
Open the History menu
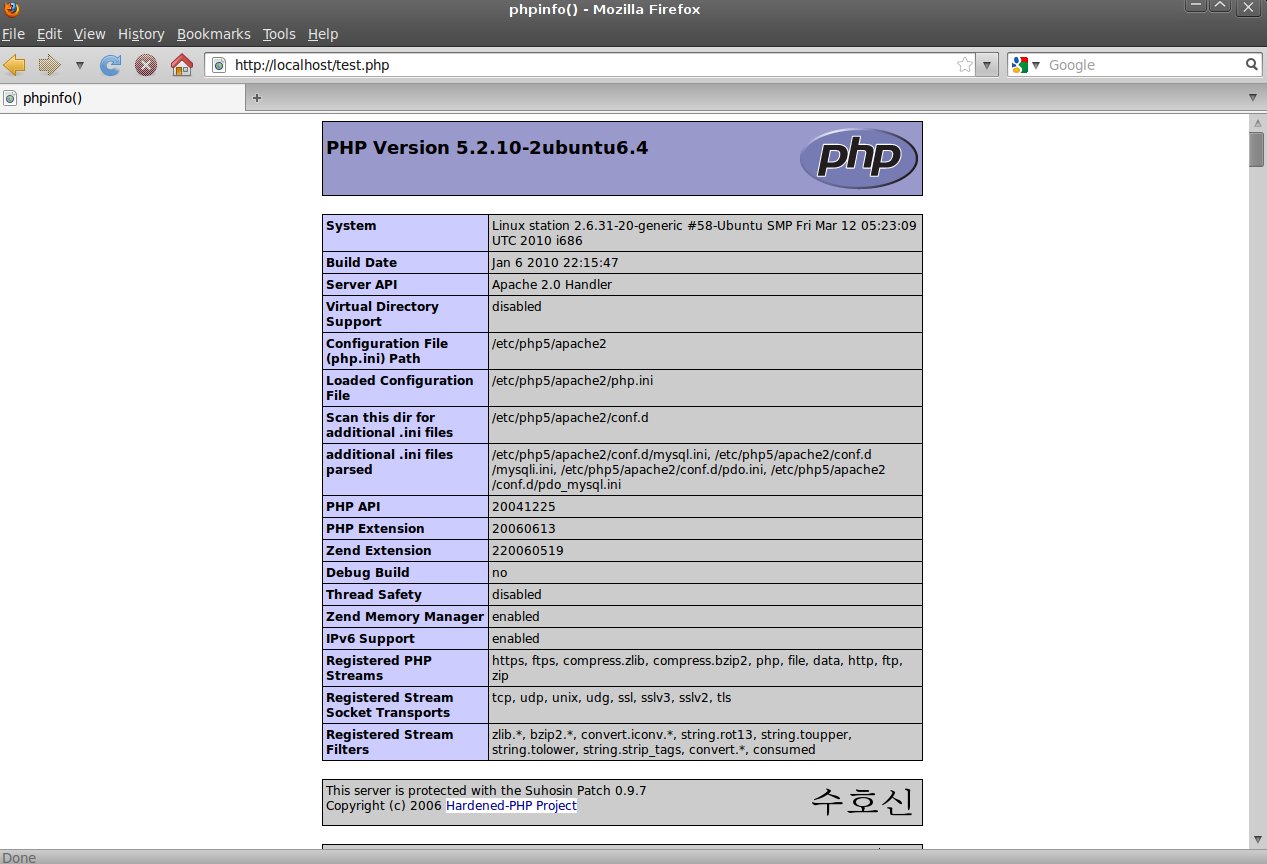tap(141, 34)
